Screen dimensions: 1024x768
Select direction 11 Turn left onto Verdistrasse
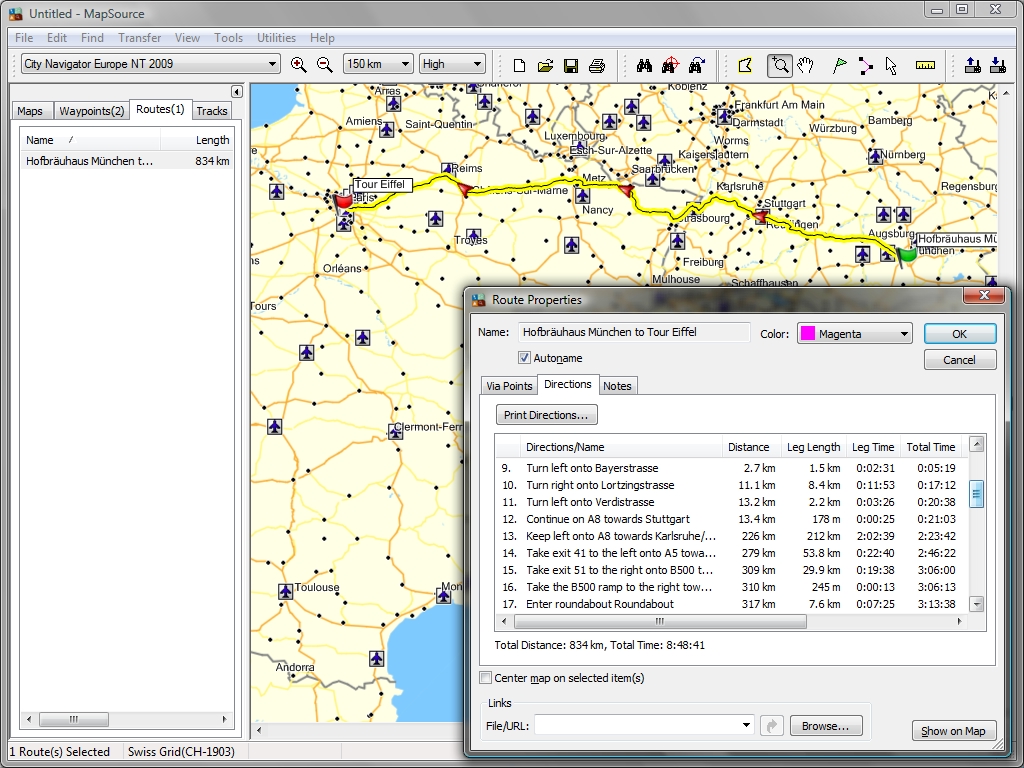(x=731, y=502)
